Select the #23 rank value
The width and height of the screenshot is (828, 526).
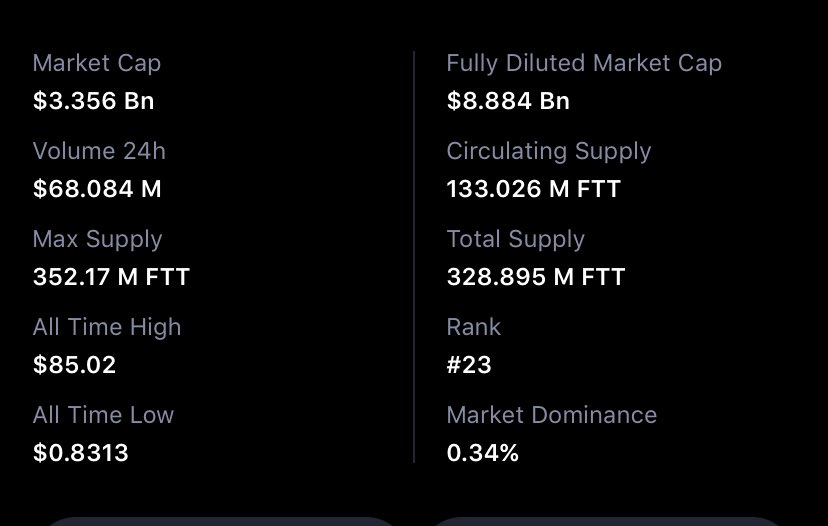tap(469, 365)
